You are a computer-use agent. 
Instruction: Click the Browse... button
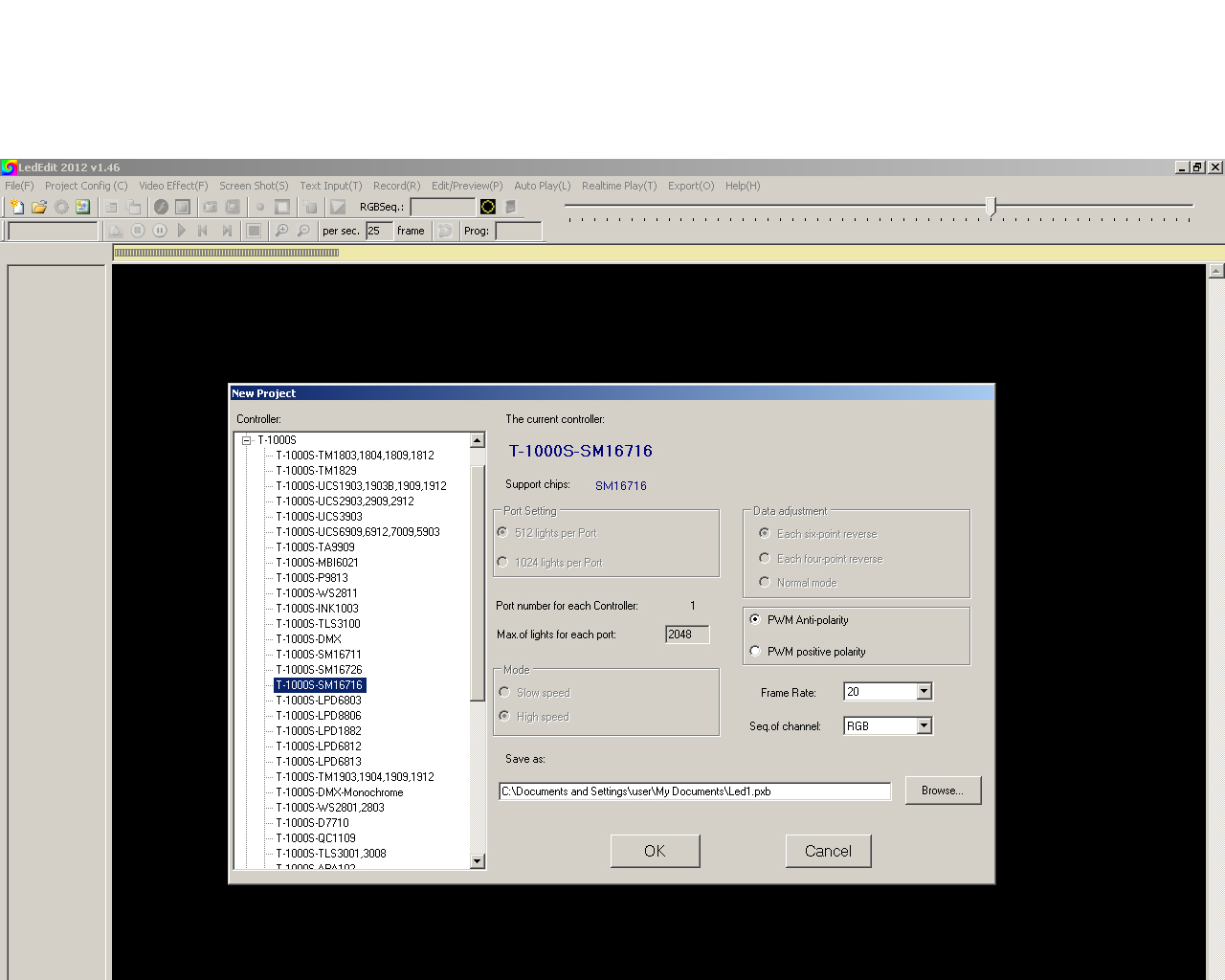(943, 791)
